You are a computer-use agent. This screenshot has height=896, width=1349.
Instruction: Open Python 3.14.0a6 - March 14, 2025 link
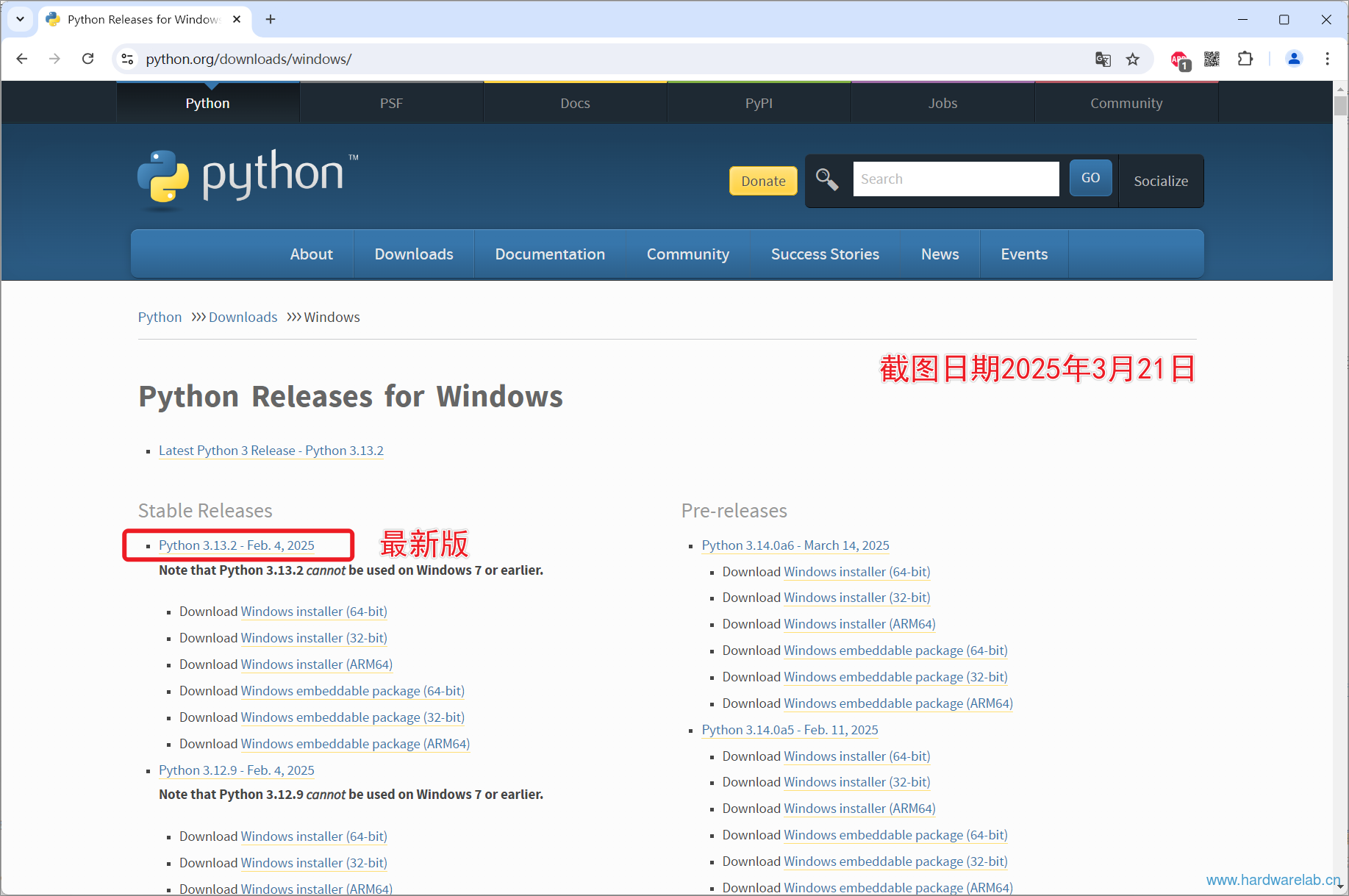tap(795, 545)
